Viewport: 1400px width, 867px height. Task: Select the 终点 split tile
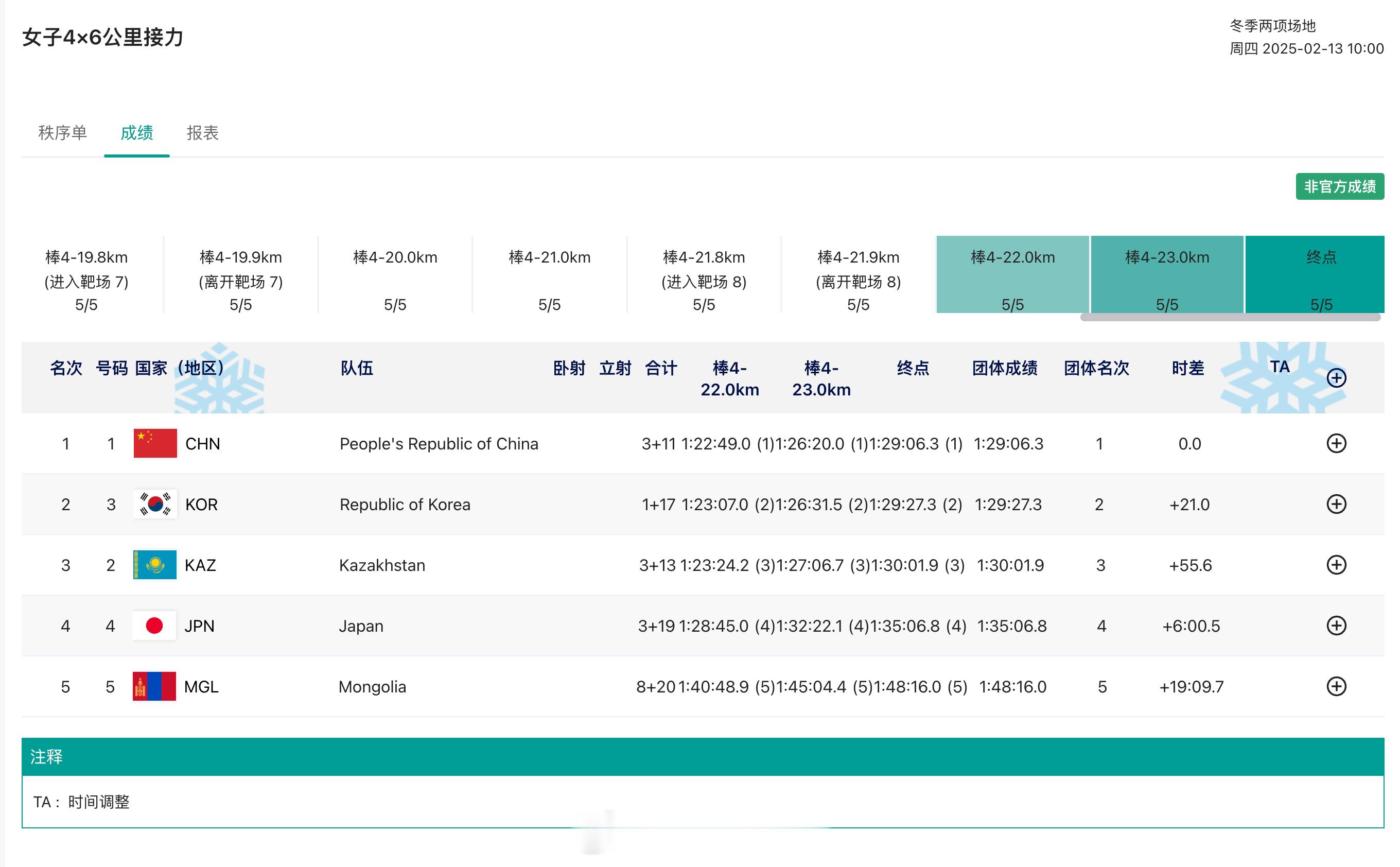(x=1315, y=274)
